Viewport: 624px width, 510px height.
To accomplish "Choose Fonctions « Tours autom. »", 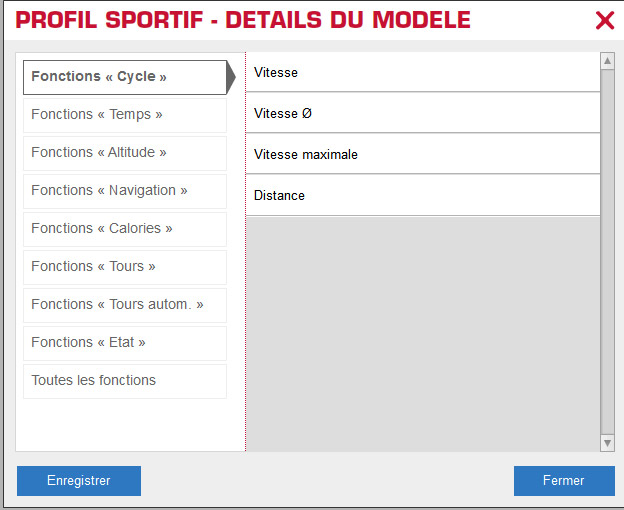I will tap(125, 305).
